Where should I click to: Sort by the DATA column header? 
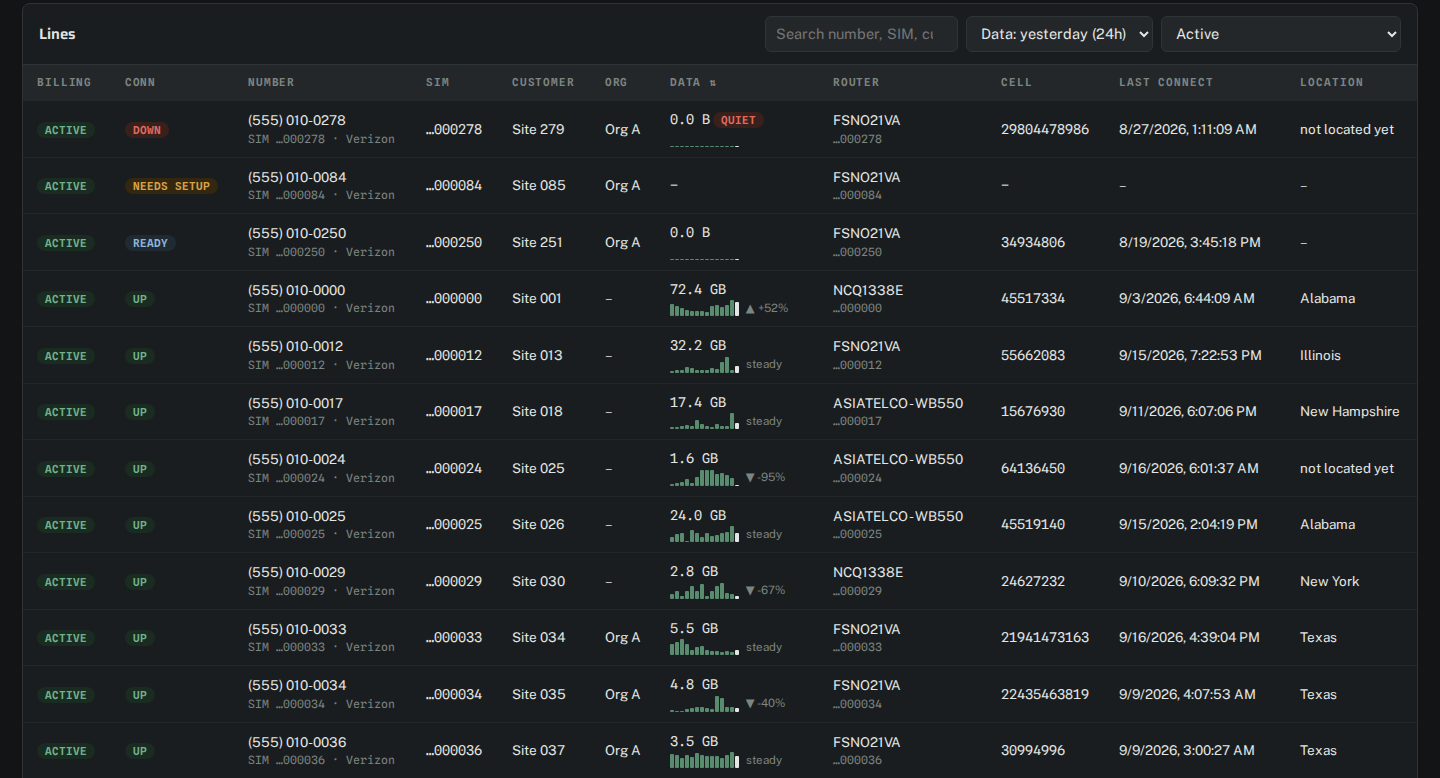pyautogui.click(x=693, y=82)
